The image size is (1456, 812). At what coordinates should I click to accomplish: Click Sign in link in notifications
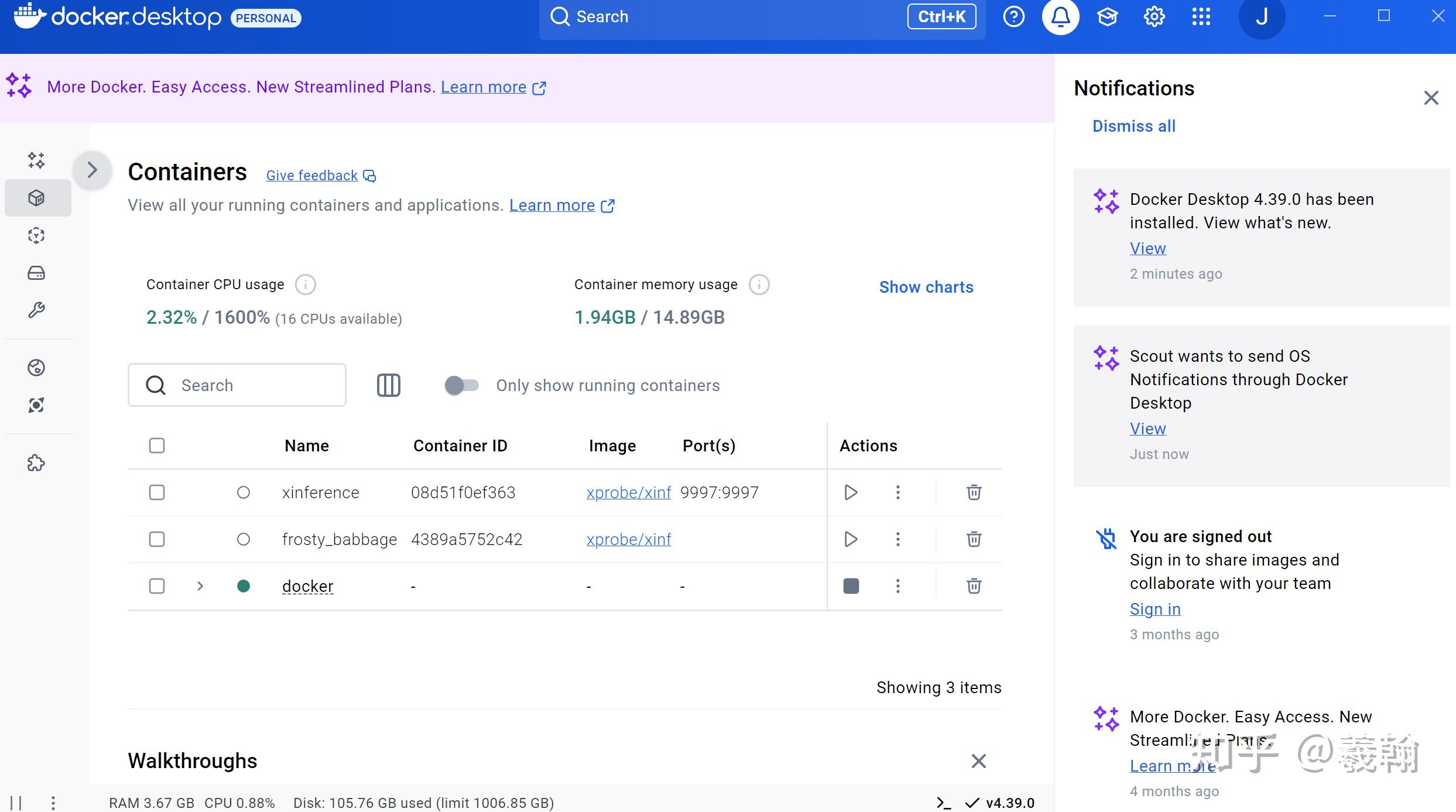click(x=1155, y=609)
